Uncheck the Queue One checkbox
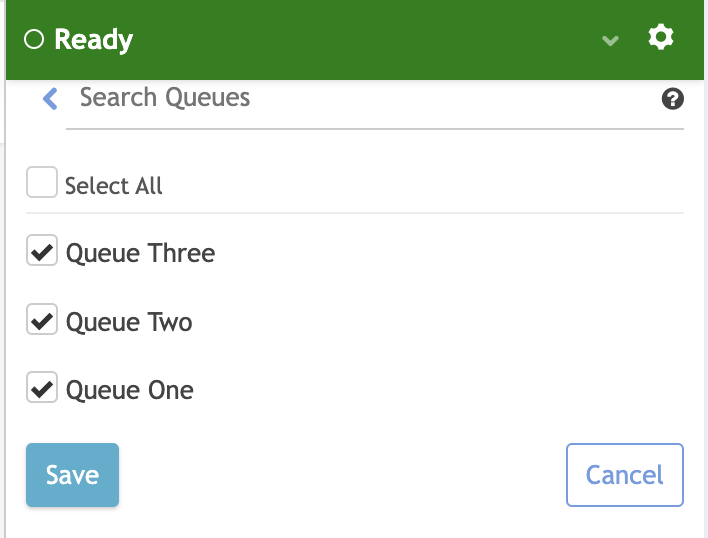Image resolution: width=708 pixels, height=538 pixels. (x=42, y=388)
